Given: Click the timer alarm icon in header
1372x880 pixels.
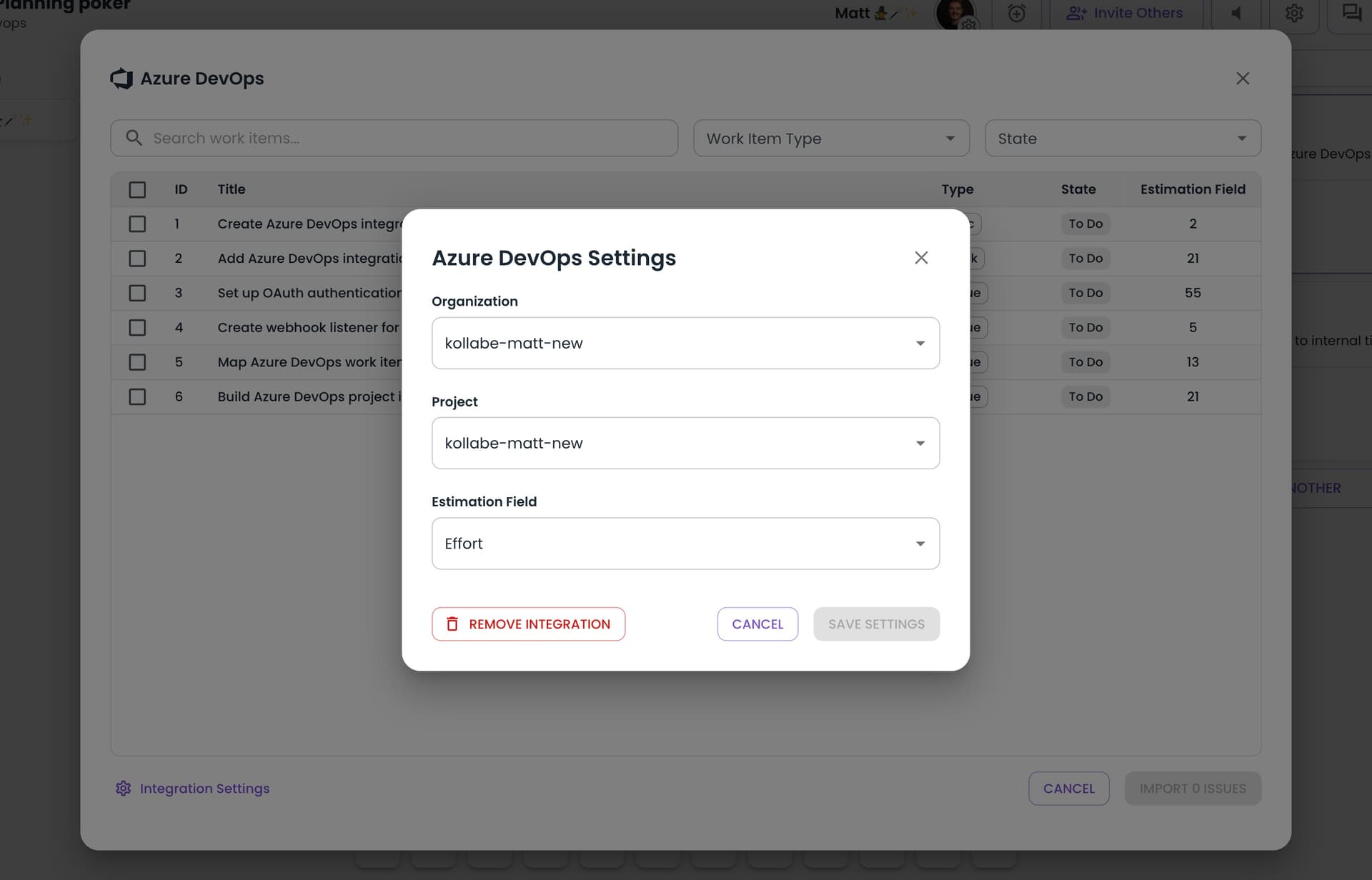Looking at the screenshot, I should pyautogui.click(x=1016, y=13).
